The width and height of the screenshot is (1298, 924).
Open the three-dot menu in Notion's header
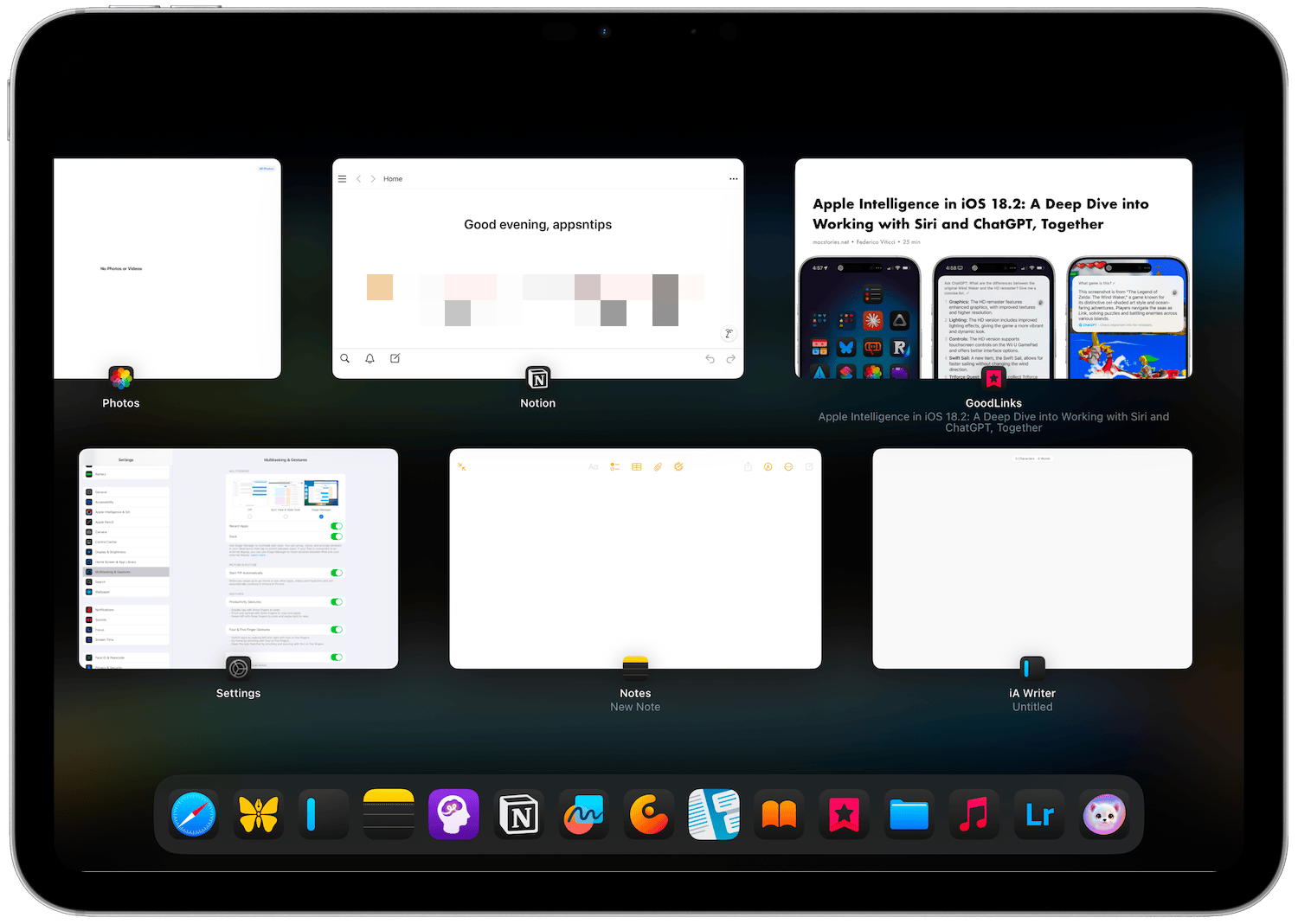point(734,178)
